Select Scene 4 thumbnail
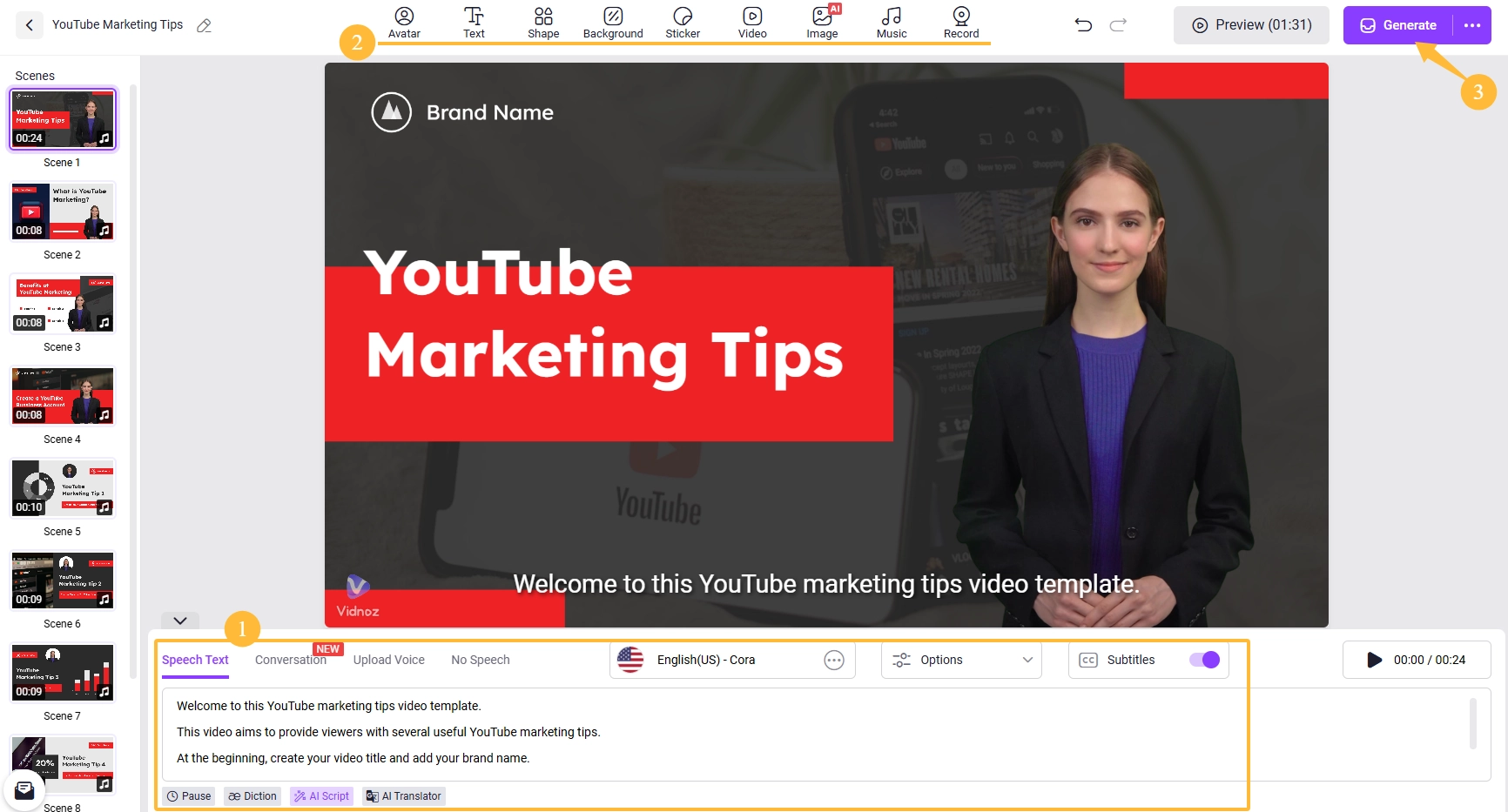The image size is (1508, 812). [63, 396]
